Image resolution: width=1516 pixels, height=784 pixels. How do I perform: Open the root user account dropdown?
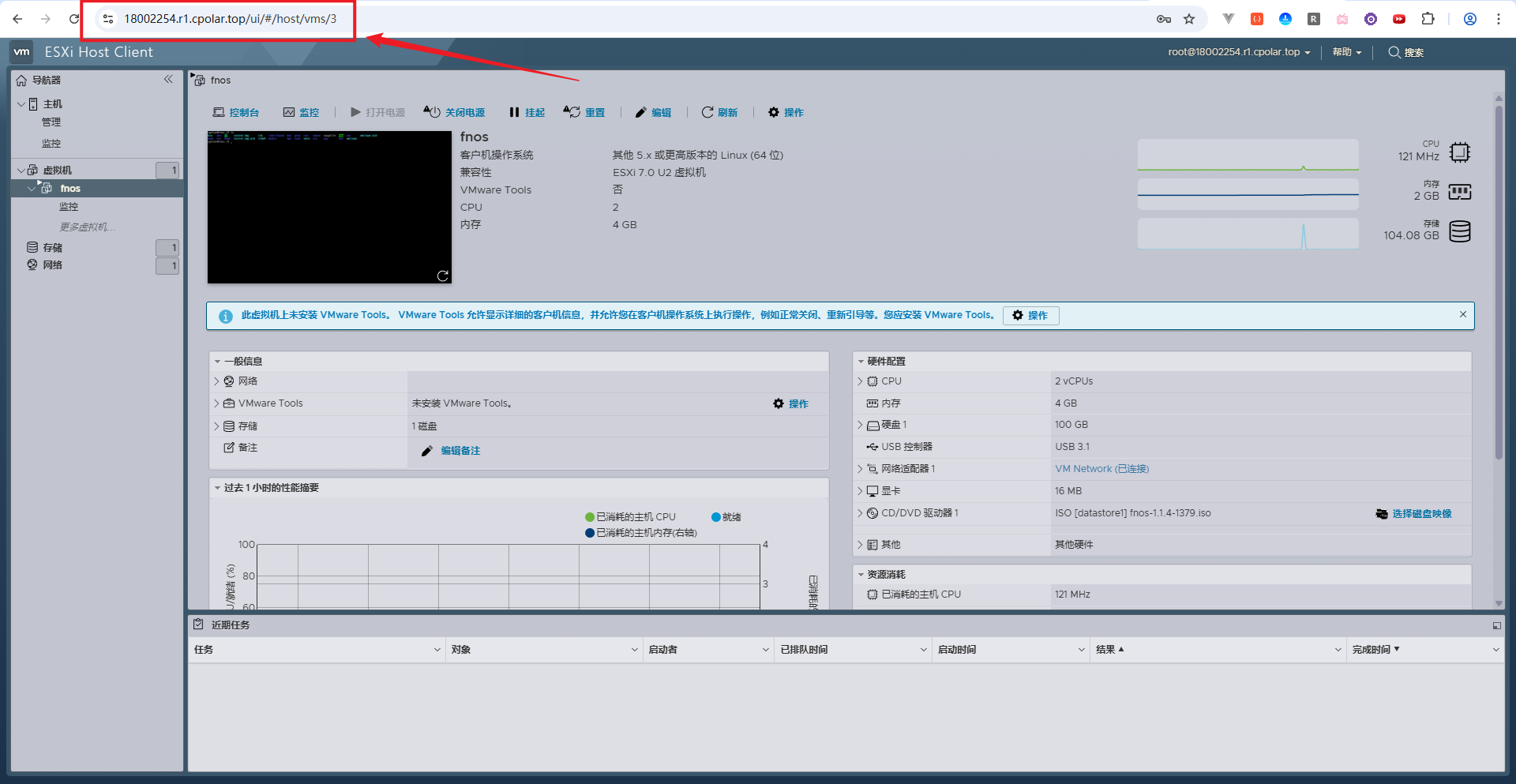pos(1239,52)
